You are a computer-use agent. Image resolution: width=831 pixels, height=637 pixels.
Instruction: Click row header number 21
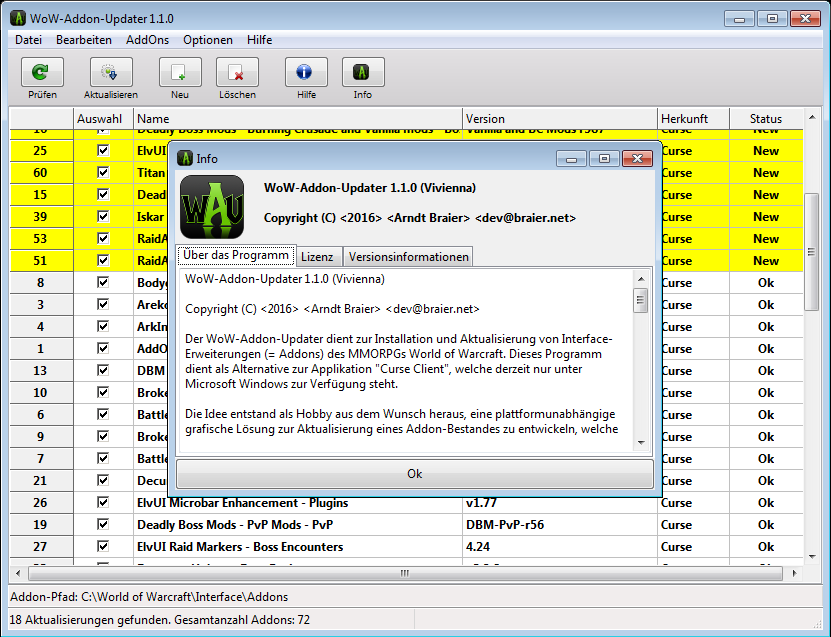(40, 481)
